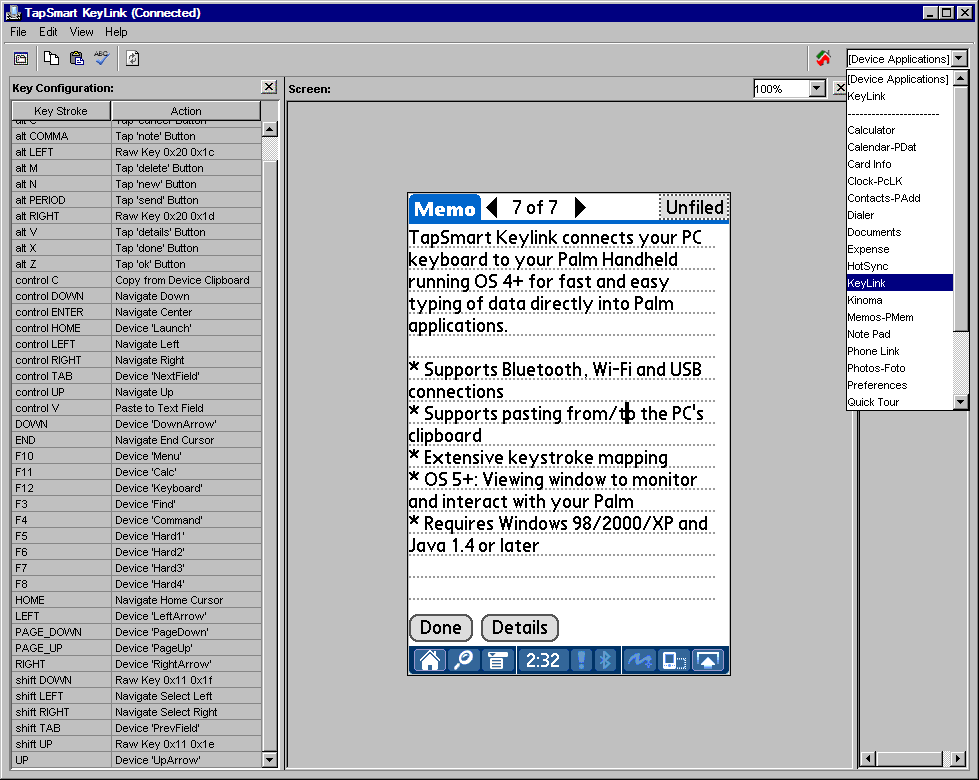Click the copy icon in the toolbar
The width and height of the screenshot is (979, 780).
click(51, 58)
